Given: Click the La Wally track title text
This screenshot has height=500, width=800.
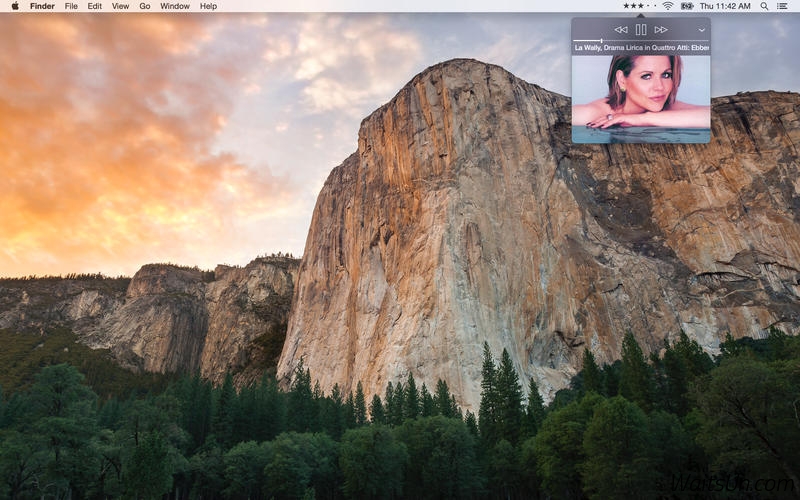Looking at the screenshot, I should (x=641, y=48).
